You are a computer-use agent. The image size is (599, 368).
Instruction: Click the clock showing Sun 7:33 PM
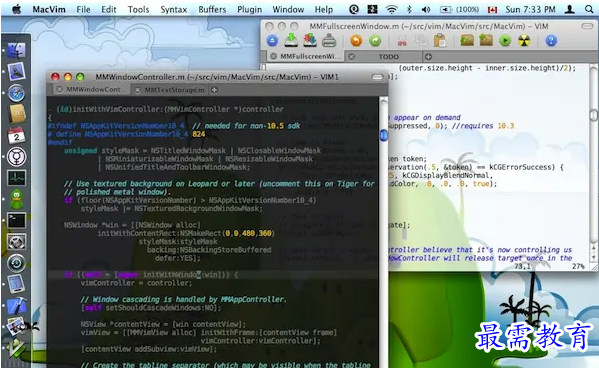point(530,10)
